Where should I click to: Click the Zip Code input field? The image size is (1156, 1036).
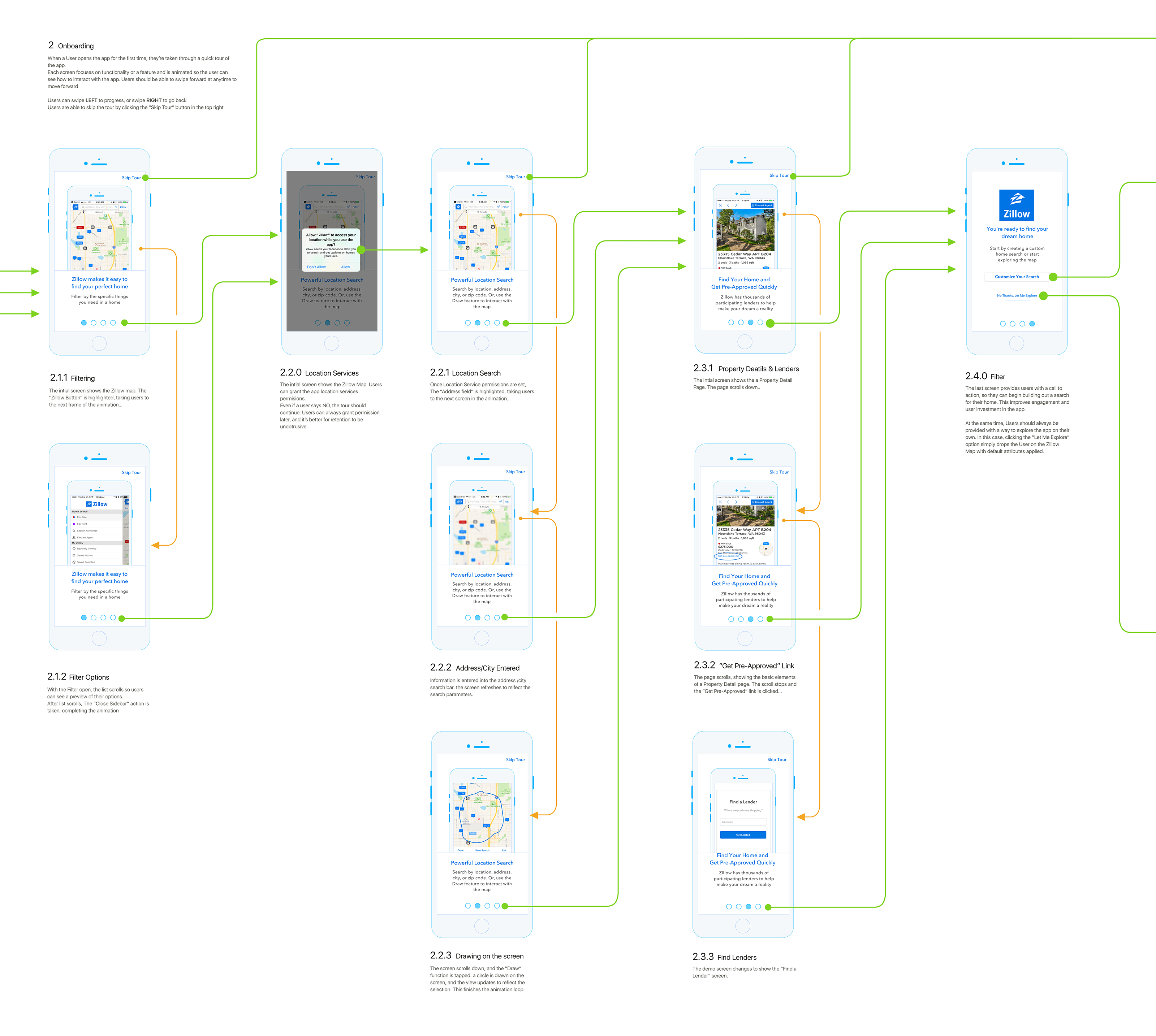tap(743, 822)
